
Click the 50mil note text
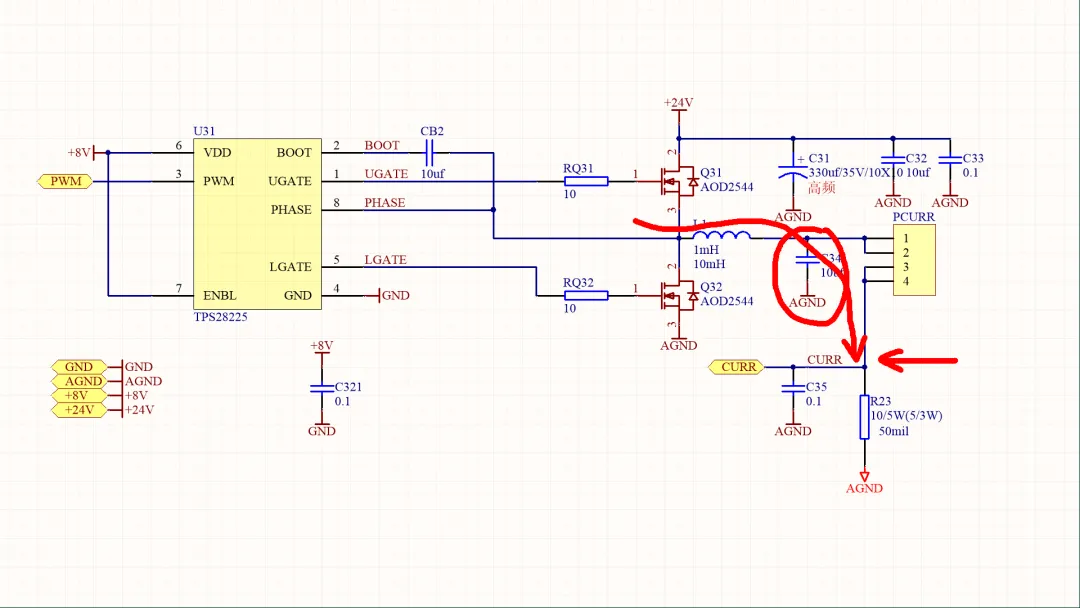tap(893, 432)
